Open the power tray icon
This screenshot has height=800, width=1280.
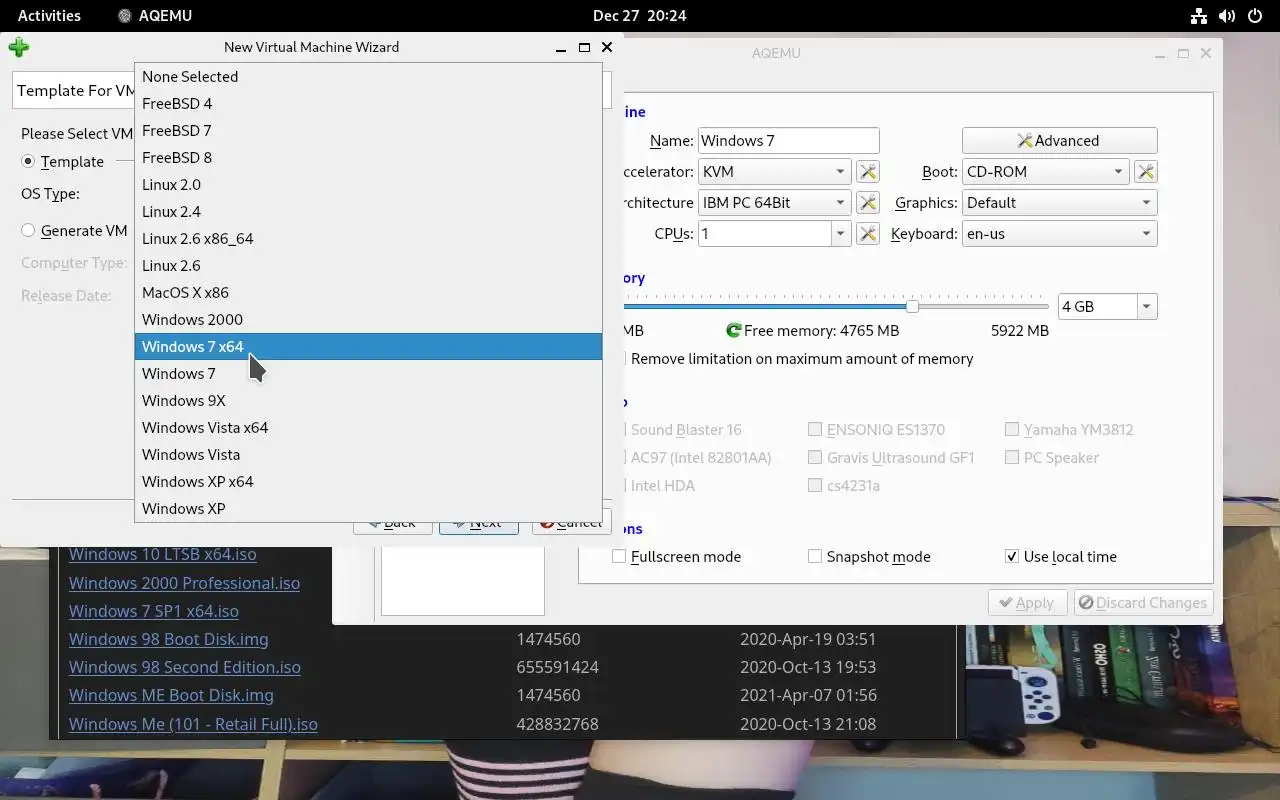pos(1255,15)
